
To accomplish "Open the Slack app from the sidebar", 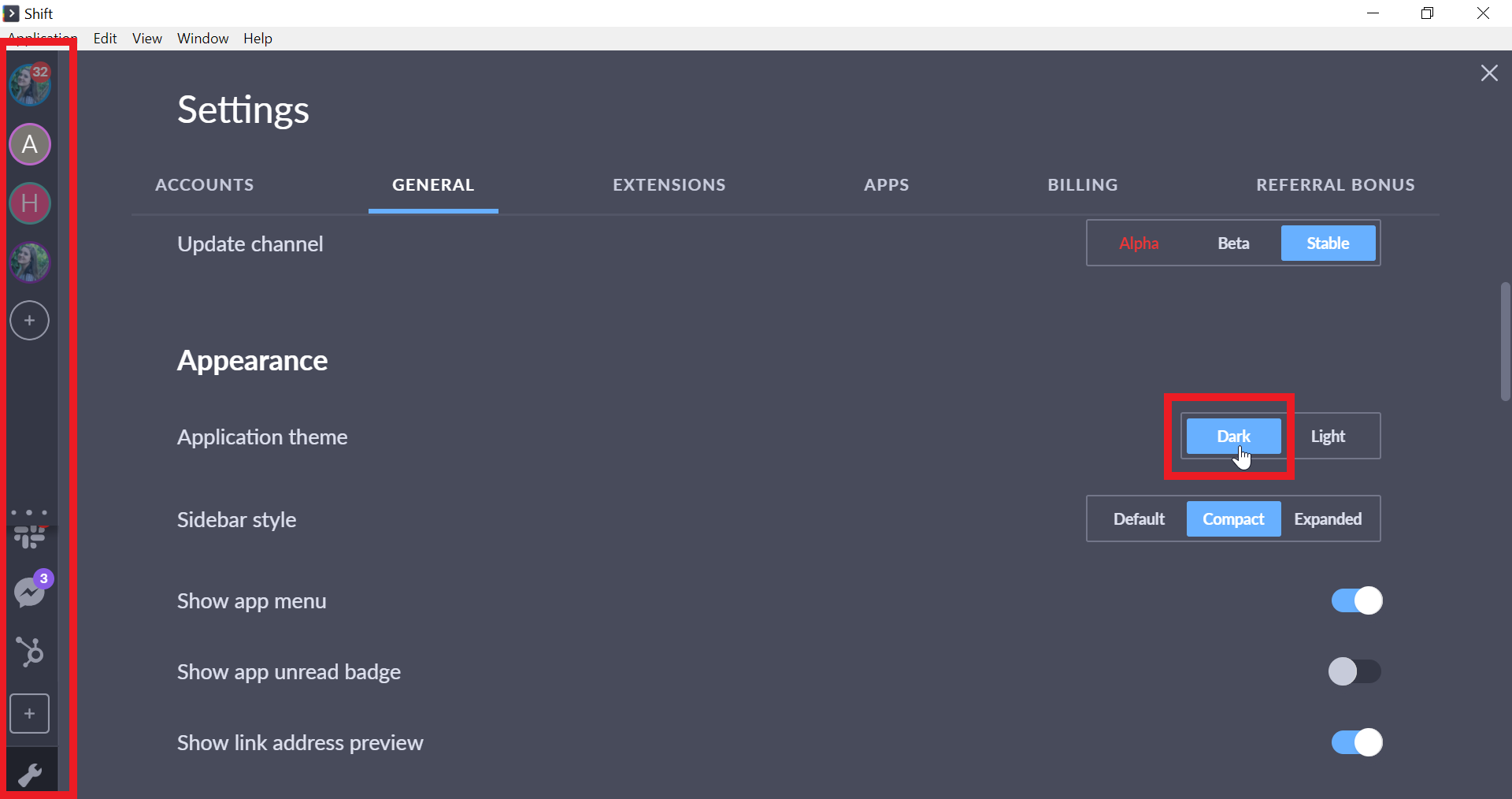I will click(29, 537).
